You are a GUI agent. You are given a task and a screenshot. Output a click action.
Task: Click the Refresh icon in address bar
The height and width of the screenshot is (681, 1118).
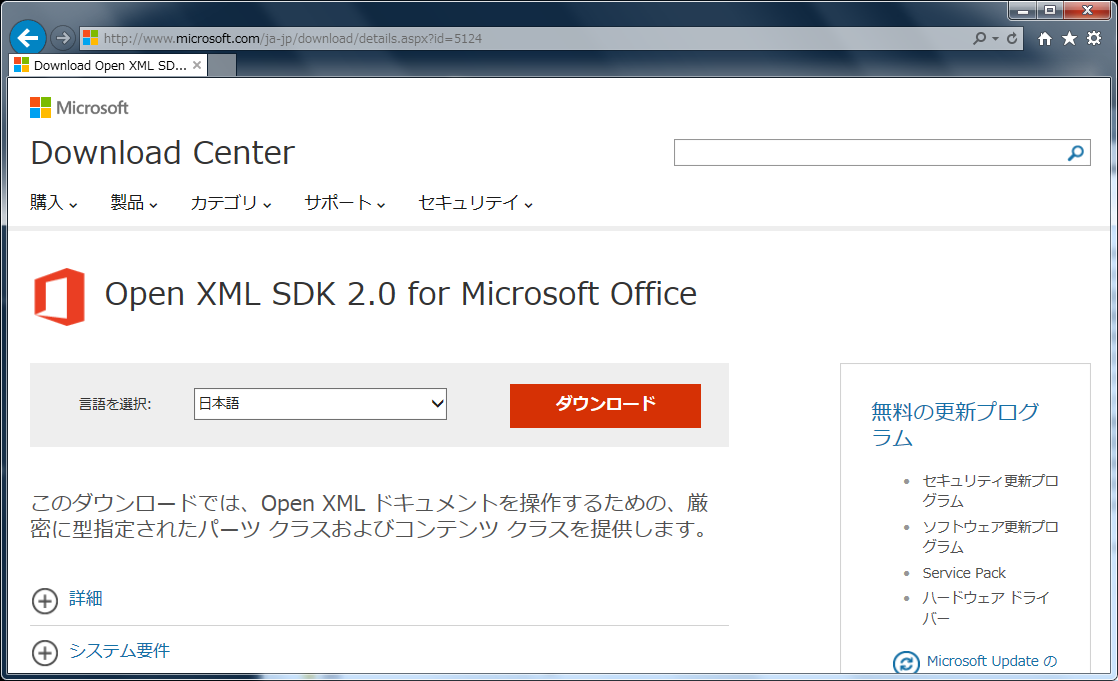click(x=1013, y=38)
